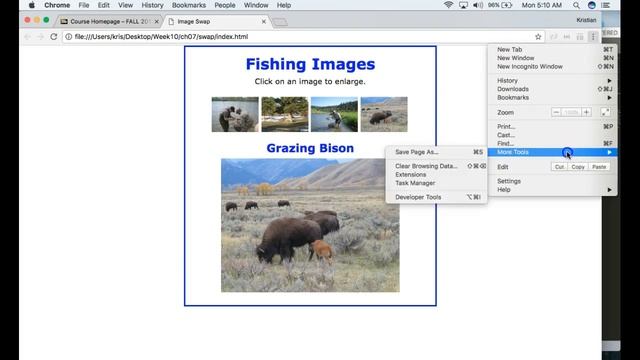Select Clear Browsing Data
Screen dimensions: 640x360
coord(436,166)
